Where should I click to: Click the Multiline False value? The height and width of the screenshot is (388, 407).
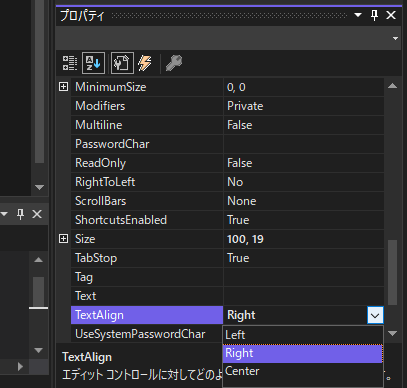pos(304,125)
